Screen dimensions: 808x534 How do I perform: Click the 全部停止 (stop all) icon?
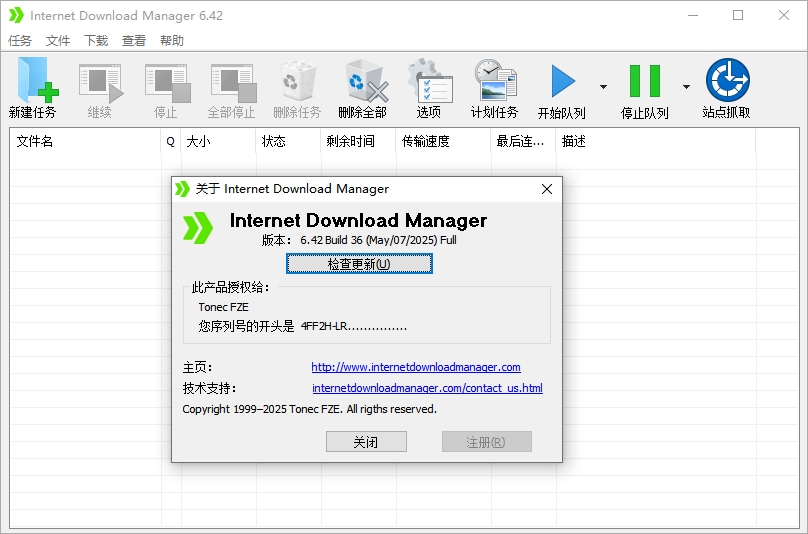[x=233, y=82]
